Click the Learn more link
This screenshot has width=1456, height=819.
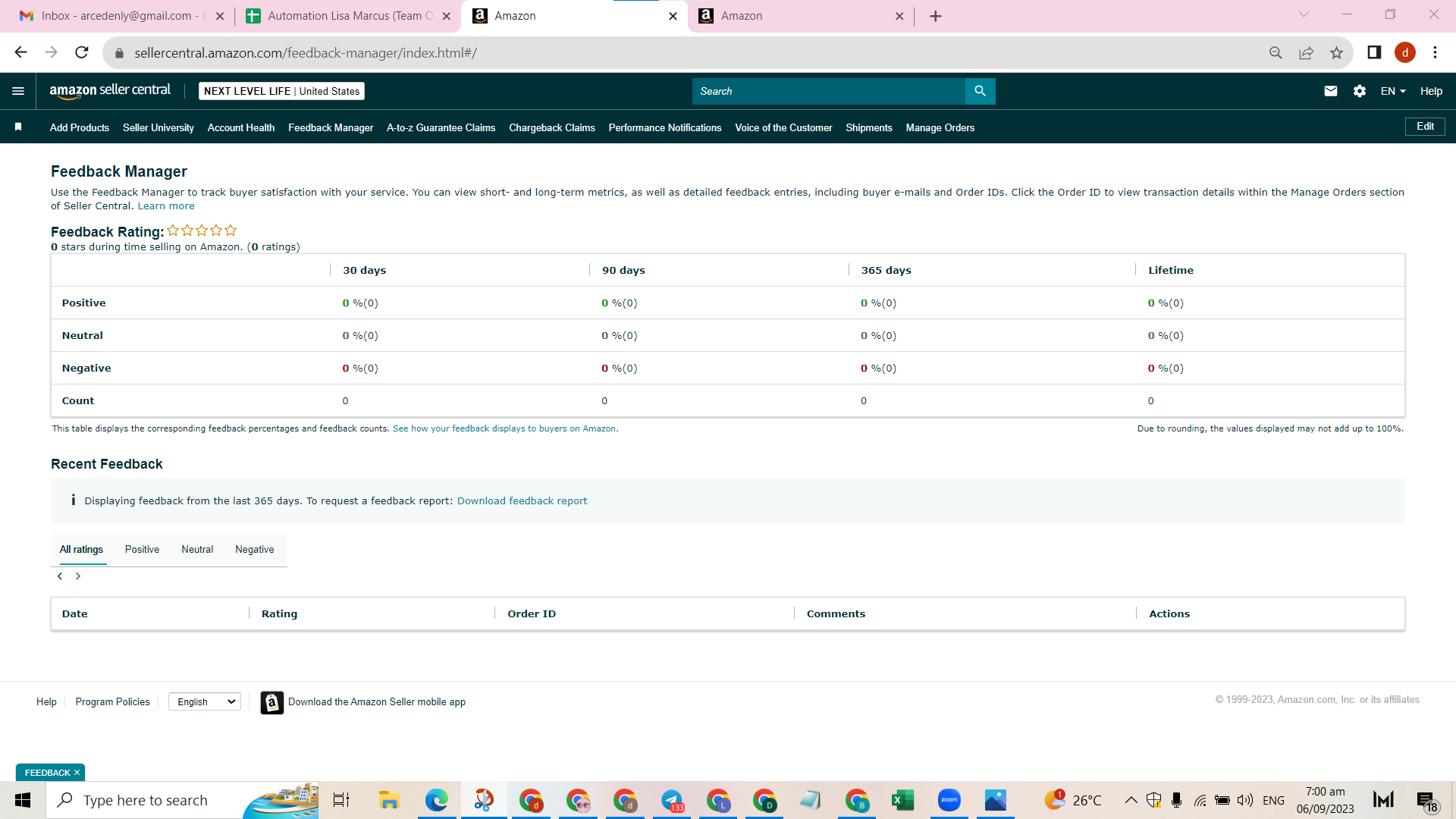(166, 206)
